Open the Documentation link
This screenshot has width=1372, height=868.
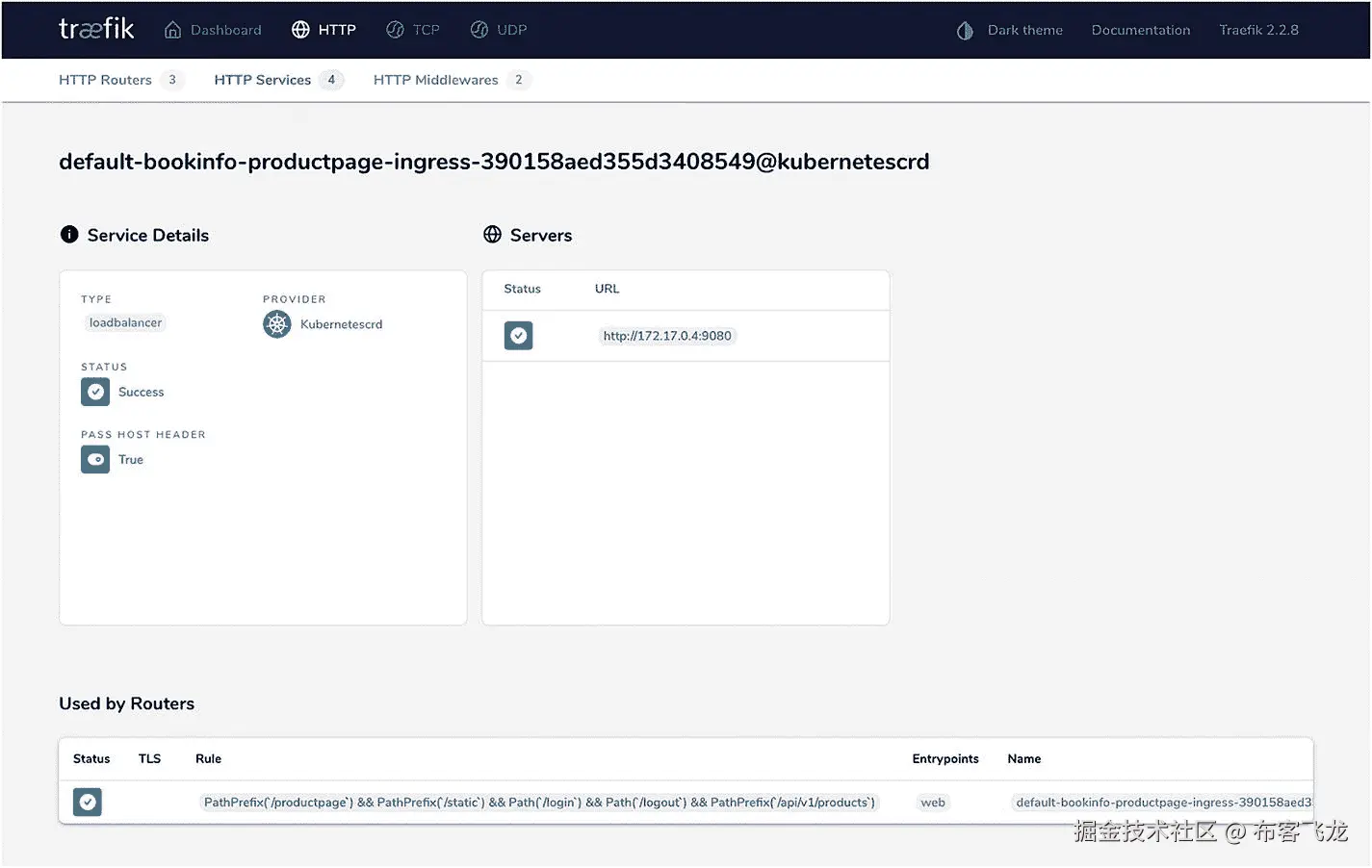pyautogui.click(x=1140, y=30)
